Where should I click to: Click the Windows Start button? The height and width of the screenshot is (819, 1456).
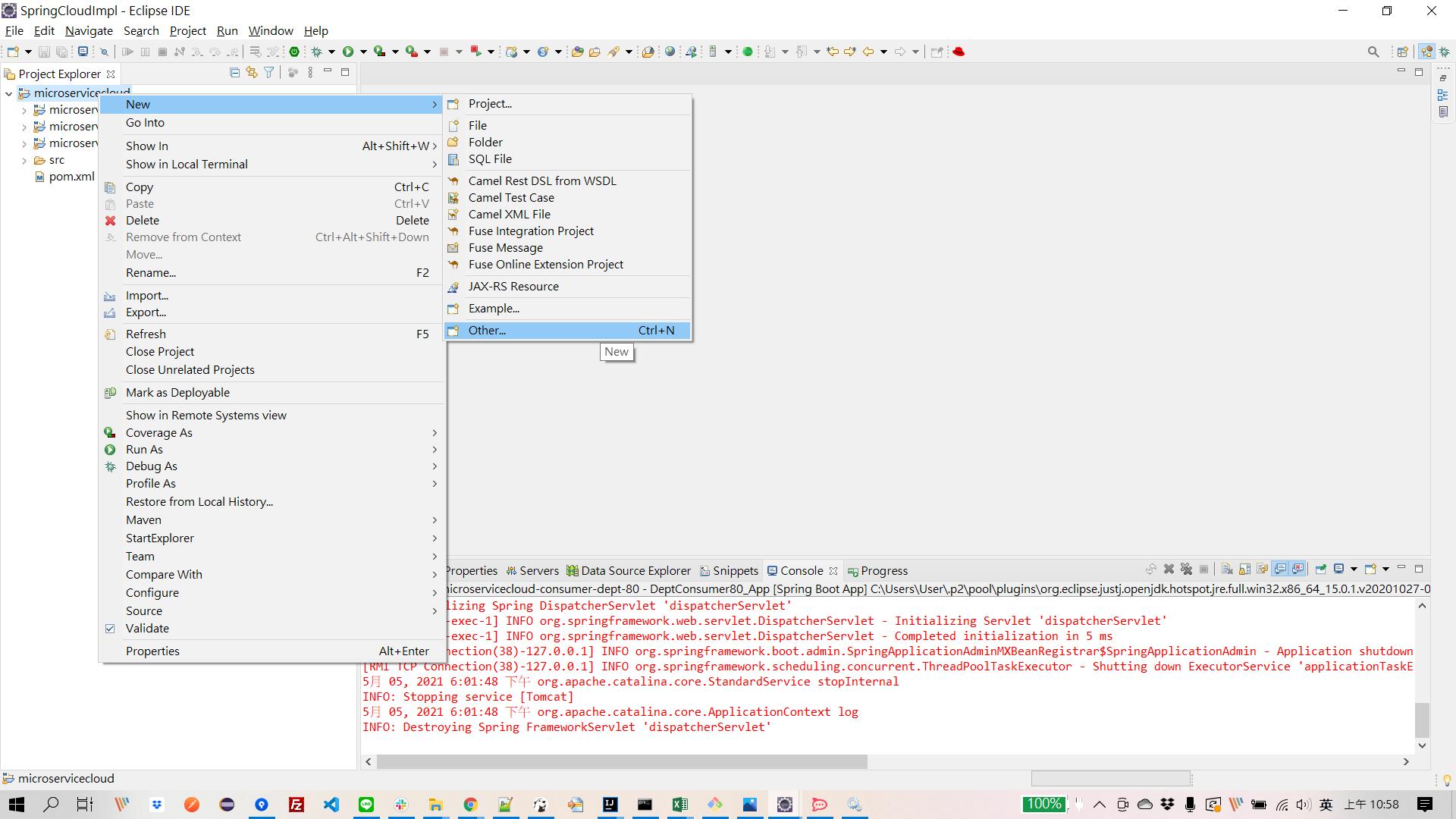point(16,805)
